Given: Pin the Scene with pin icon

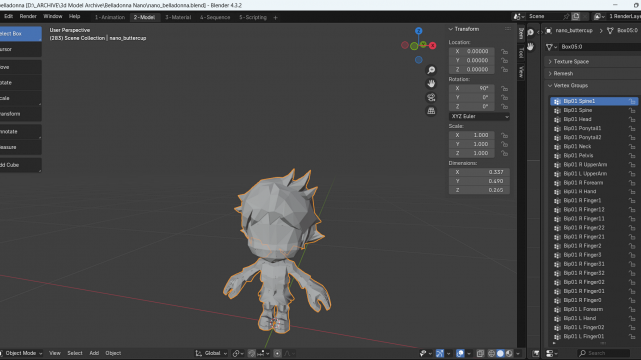Looking at the screenshot, I should [566, 16].
